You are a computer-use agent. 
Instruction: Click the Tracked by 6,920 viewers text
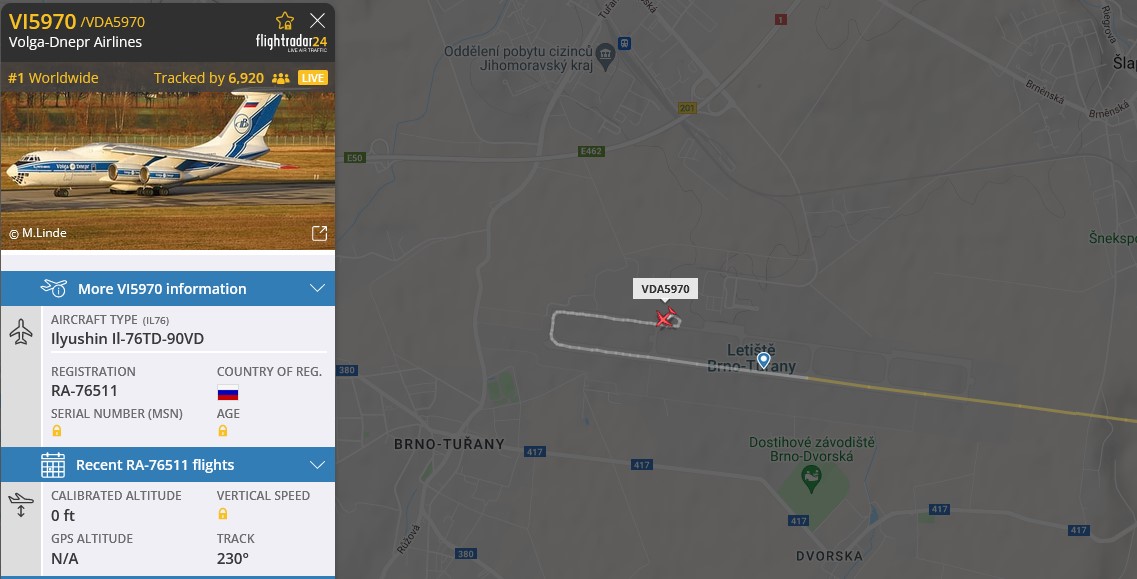pyautogui.click(x=209, y=78)
